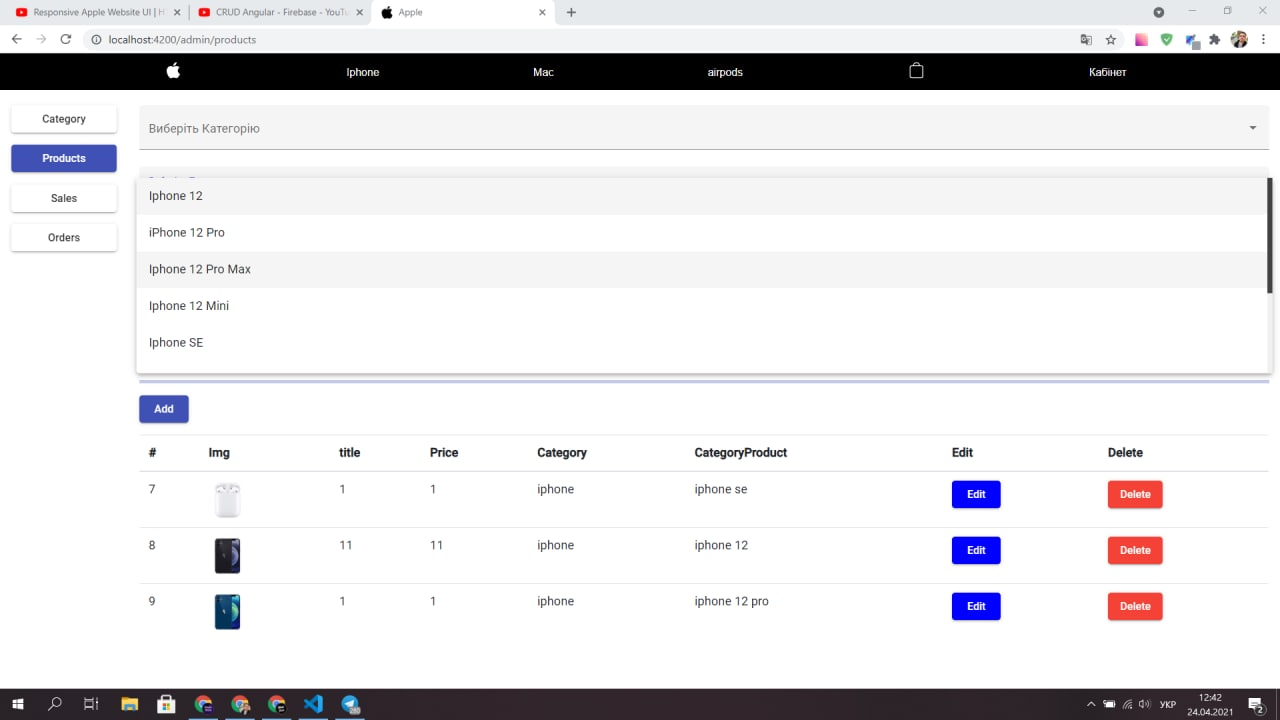Screen dimensions: 1280x720
Task: Click the tab search dropdown circle icon
Action: 1159,12
